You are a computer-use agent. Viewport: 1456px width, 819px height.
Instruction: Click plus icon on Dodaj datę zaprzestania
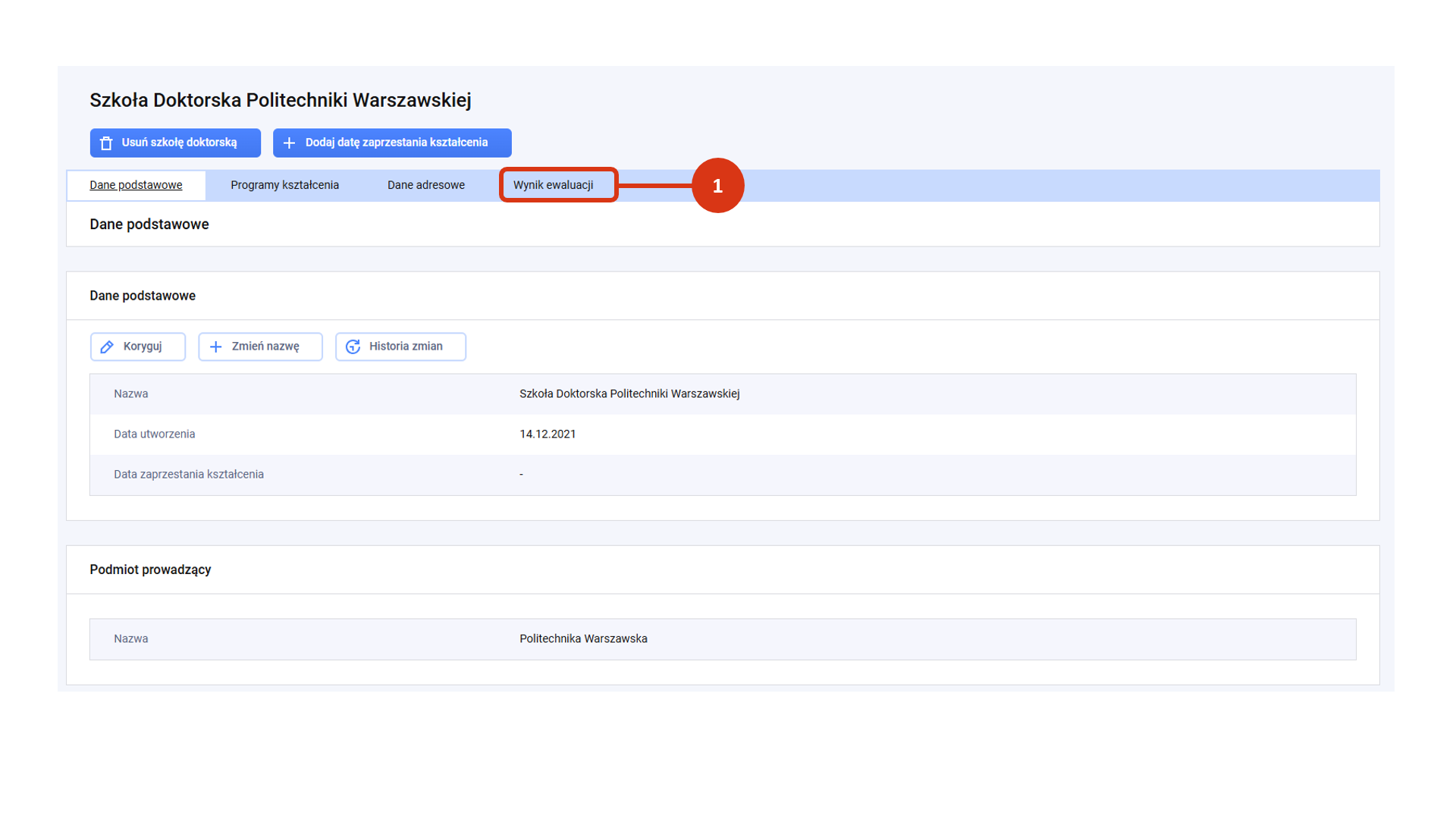[x=289, y=143]
